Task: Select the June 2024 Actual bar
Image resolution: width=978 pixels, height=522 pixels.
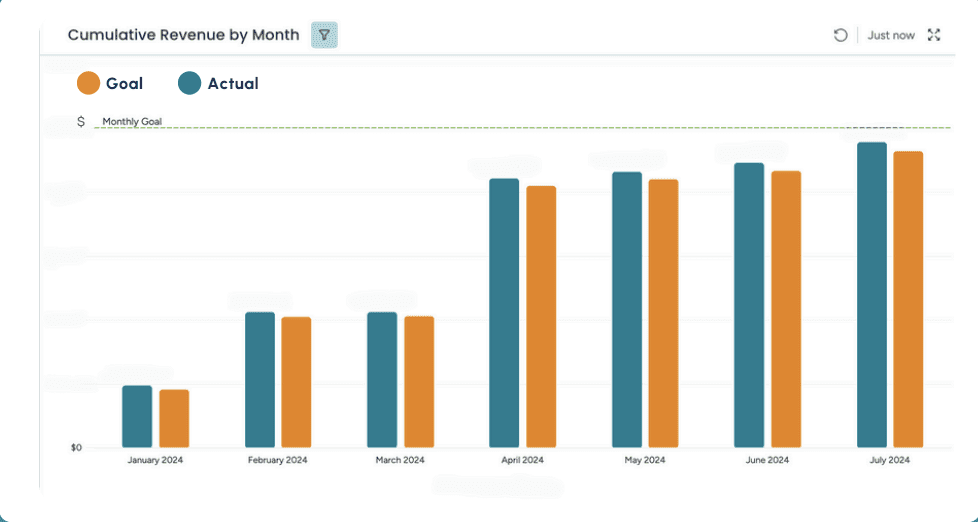Action: pyautogui.click(x=749, y=305)
